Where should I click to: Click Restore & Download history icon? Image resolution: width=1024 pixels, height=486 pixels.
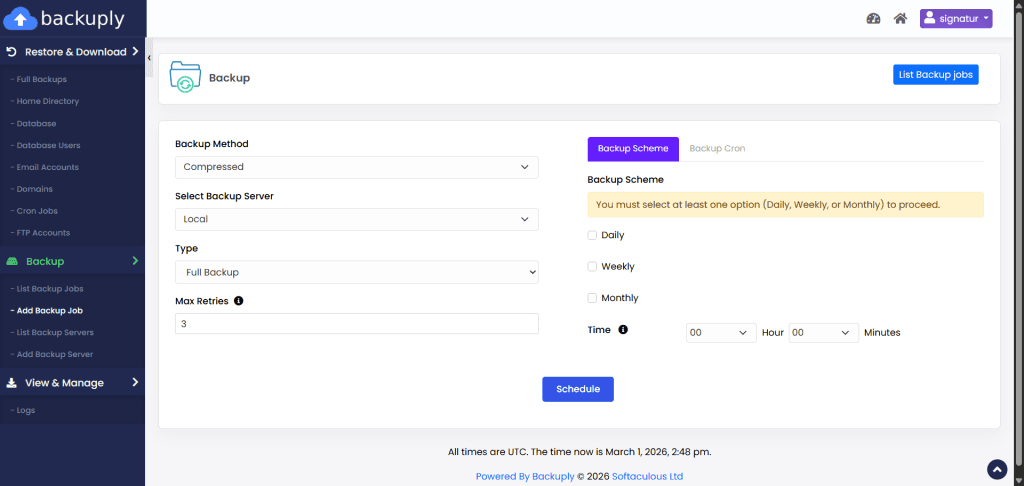click(11, 52)
